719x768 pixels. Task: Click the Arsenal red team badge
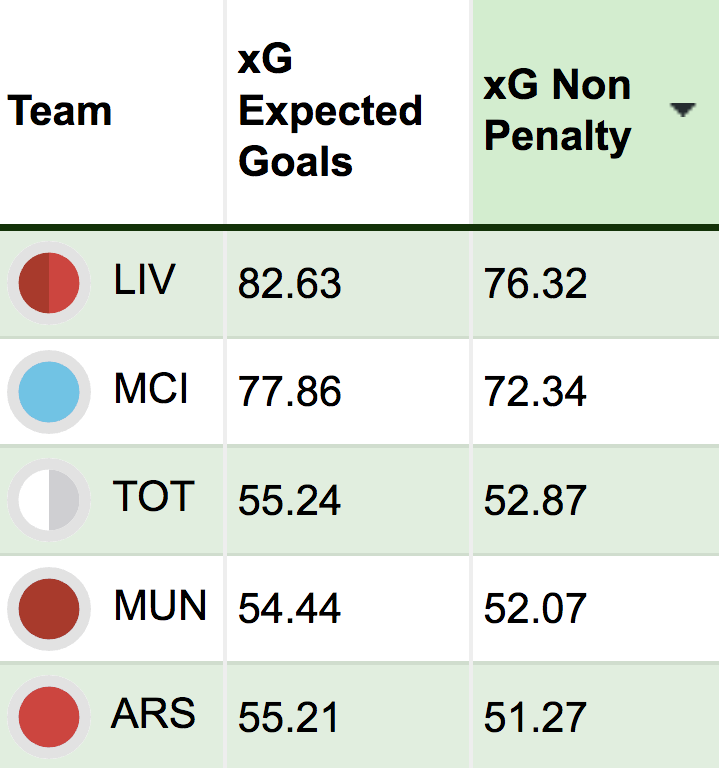(x=49, y=717)
